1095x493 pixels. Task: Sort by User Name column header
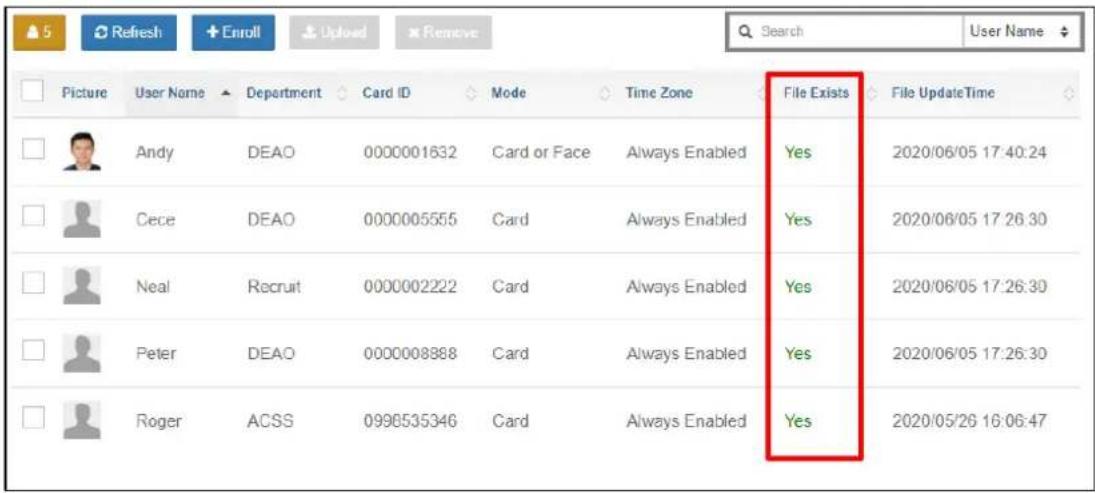pyautogui.click(x=180, y=93)
